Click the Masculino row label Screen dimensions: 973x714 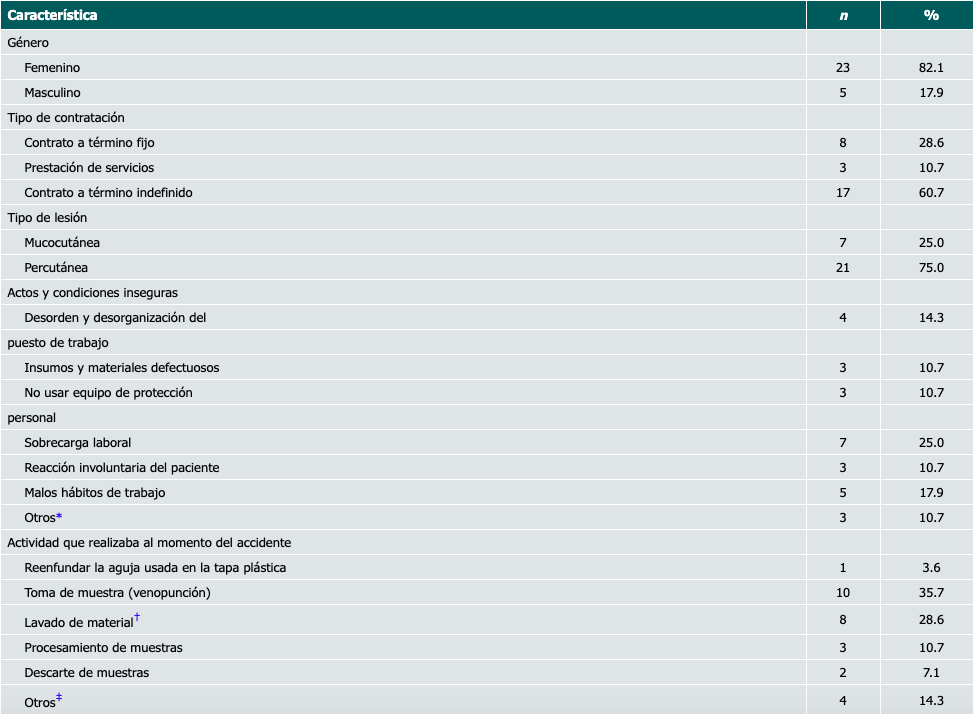point(52,93)
